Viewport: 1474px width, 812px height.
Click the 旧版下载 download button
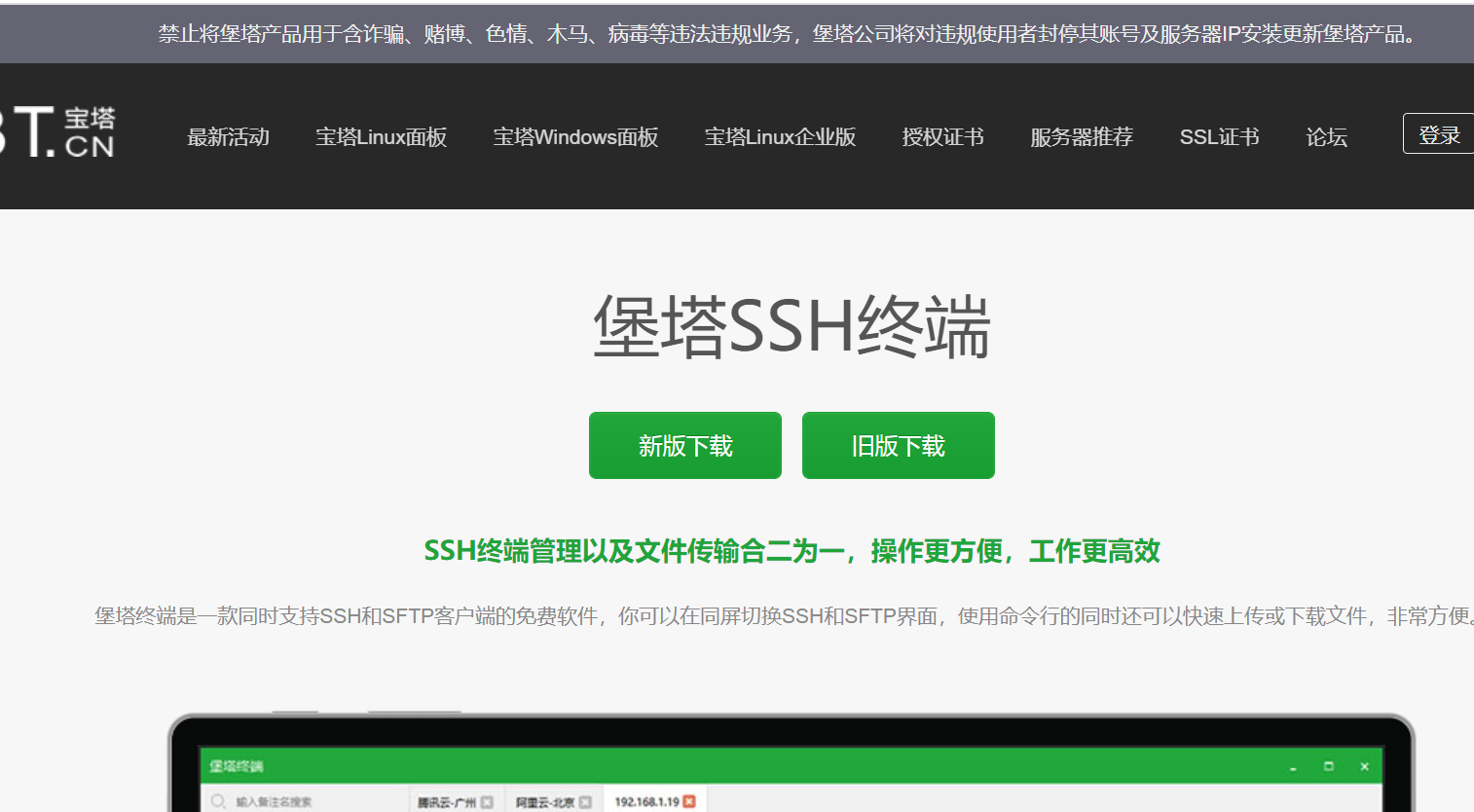[898, 445]
